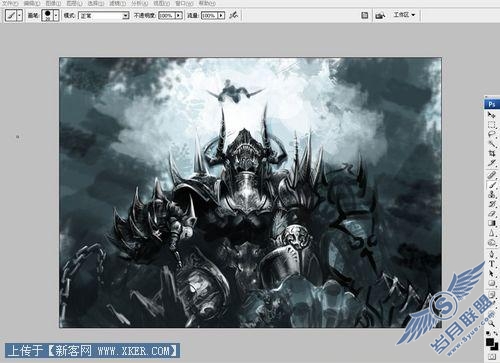This screenshot has width=500, height=363.
Task: Select the Notes tool
Action: pos(491,294)
